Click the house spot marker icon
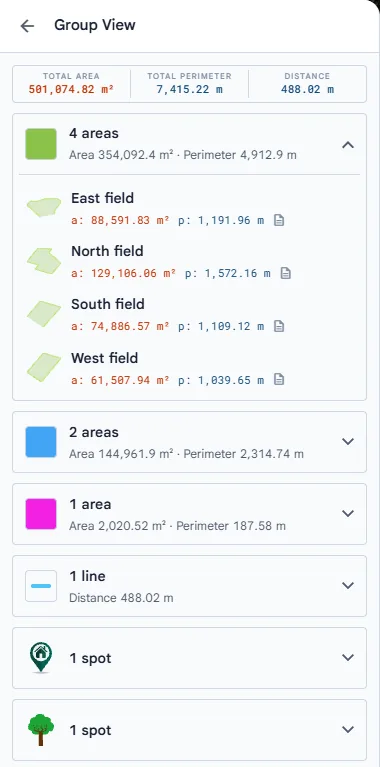 click(x=41, y=658)
